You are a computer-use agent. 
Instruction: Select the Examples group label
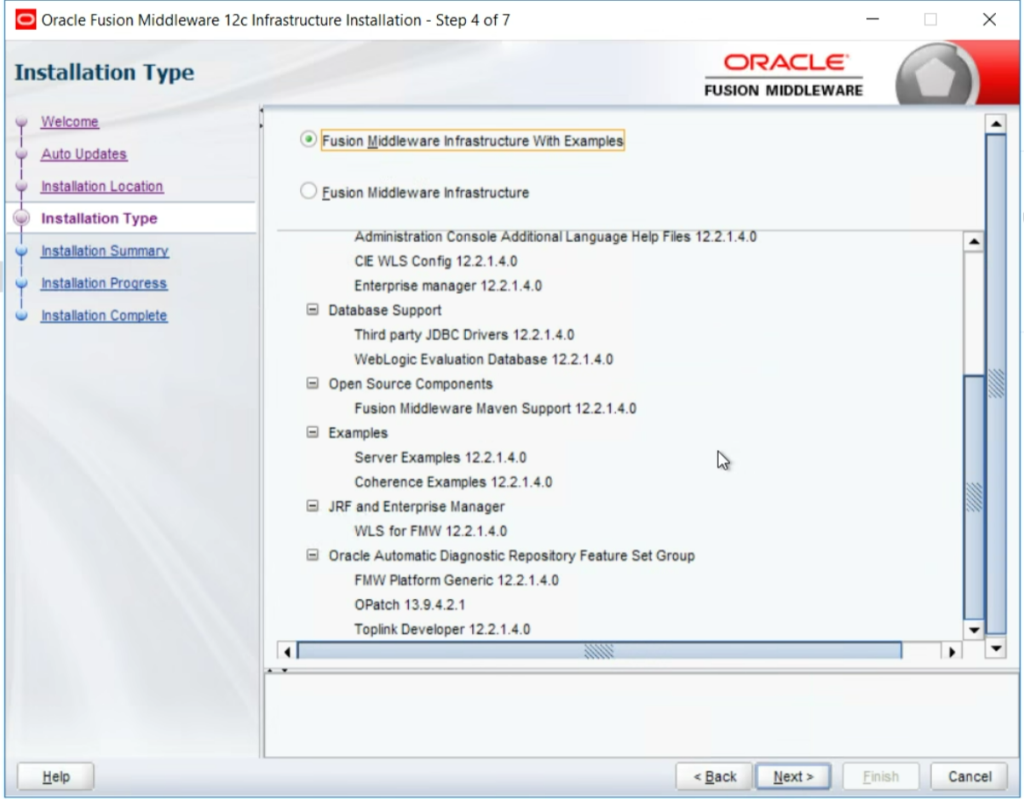coord(358,433)
